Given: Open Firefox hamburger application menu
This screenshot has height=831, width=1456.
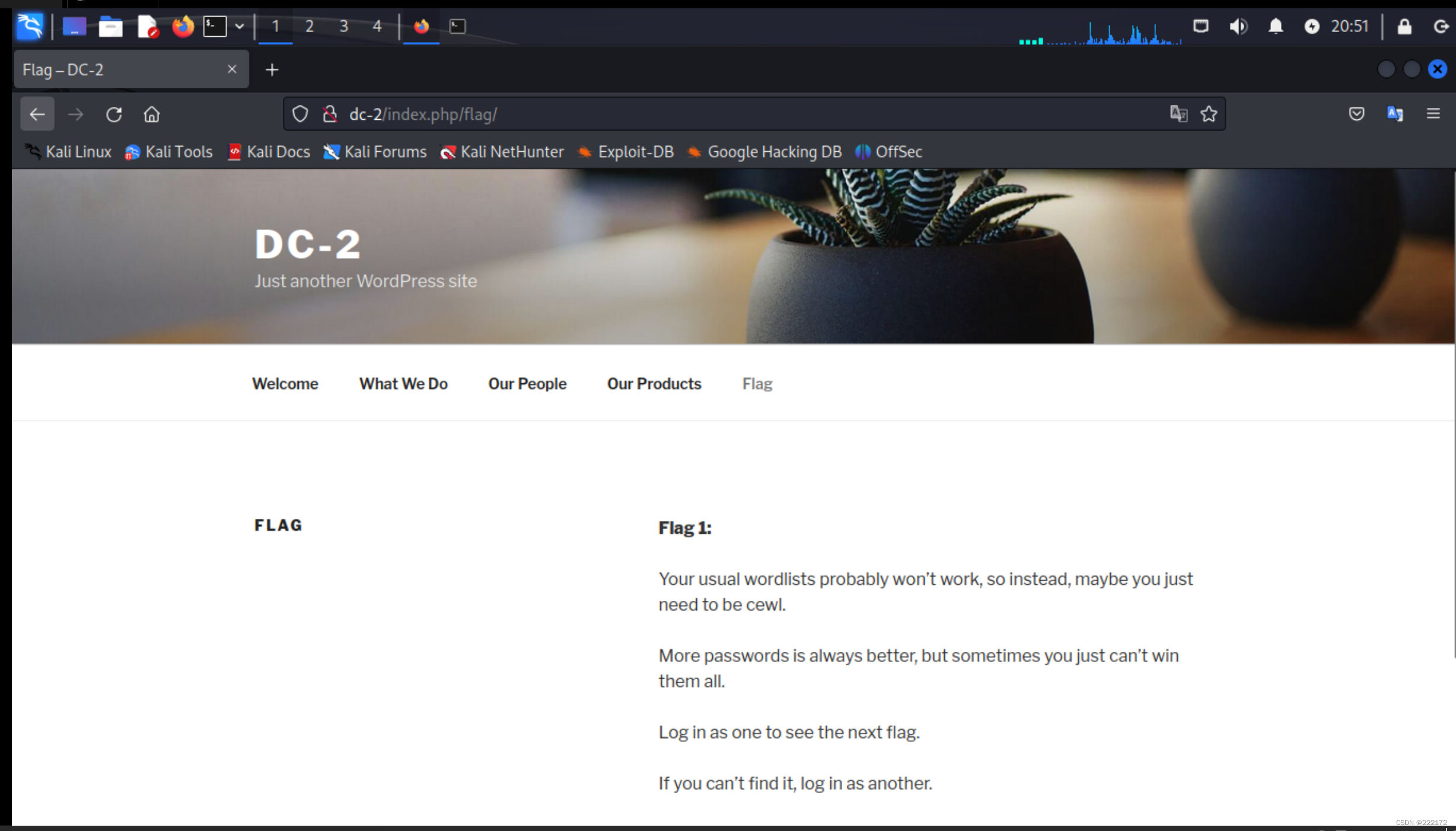Looking at the screenshot, I should pyautogui.click(x=1433, y=114).
